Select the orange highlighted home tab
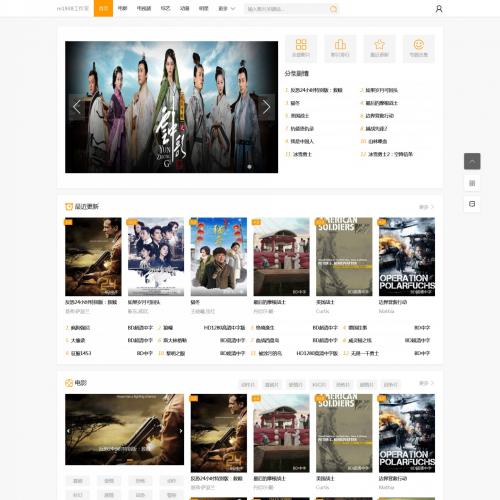The height and width of the screenshot is (500, 500). click(103, 8)
